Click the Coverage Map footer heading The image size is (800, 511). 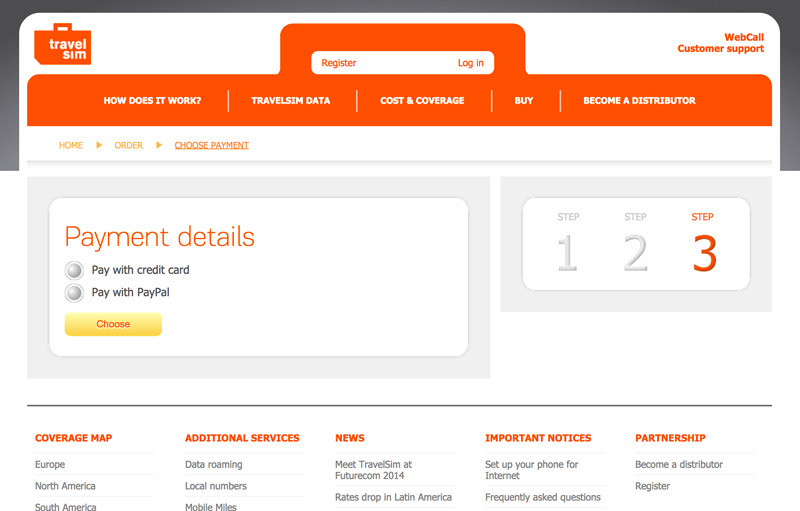[73, 438]
